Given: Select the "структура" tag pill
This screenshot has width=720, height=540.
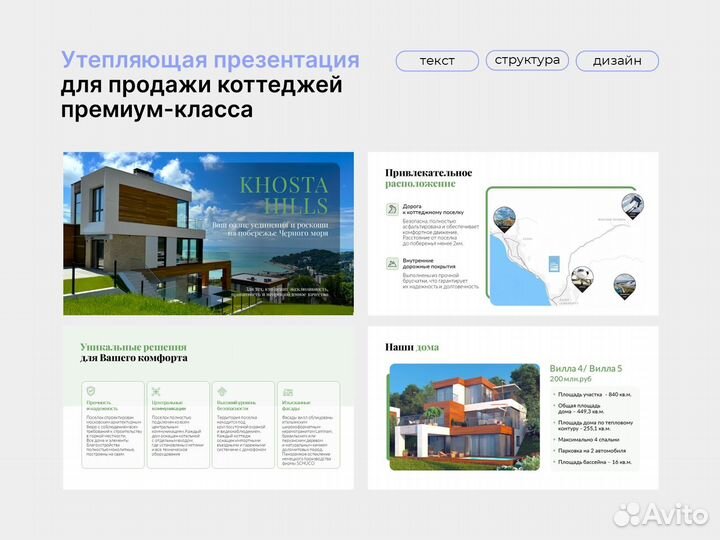Looking at the screenshot, I should (528, 60).
